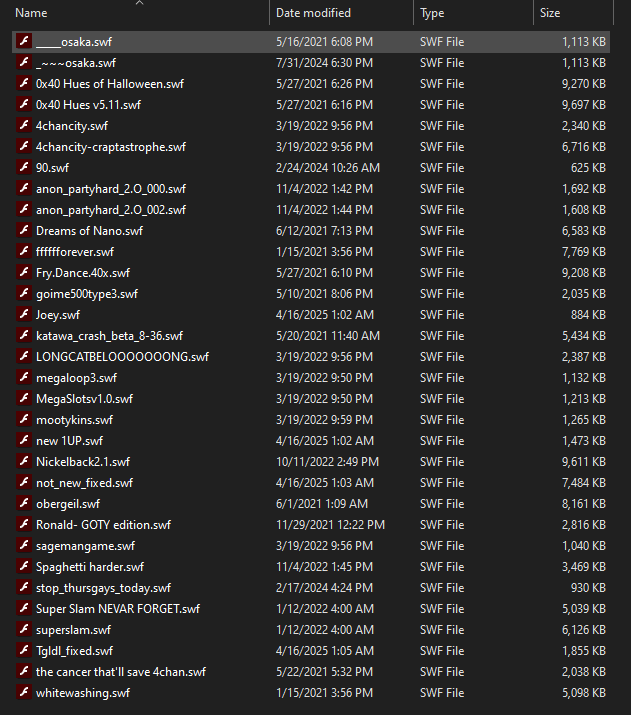Viewport: 631px width, 715px height.
Task: Click the katawa_crash_beta_8-36.swf file icon
Action: (24, 335)
